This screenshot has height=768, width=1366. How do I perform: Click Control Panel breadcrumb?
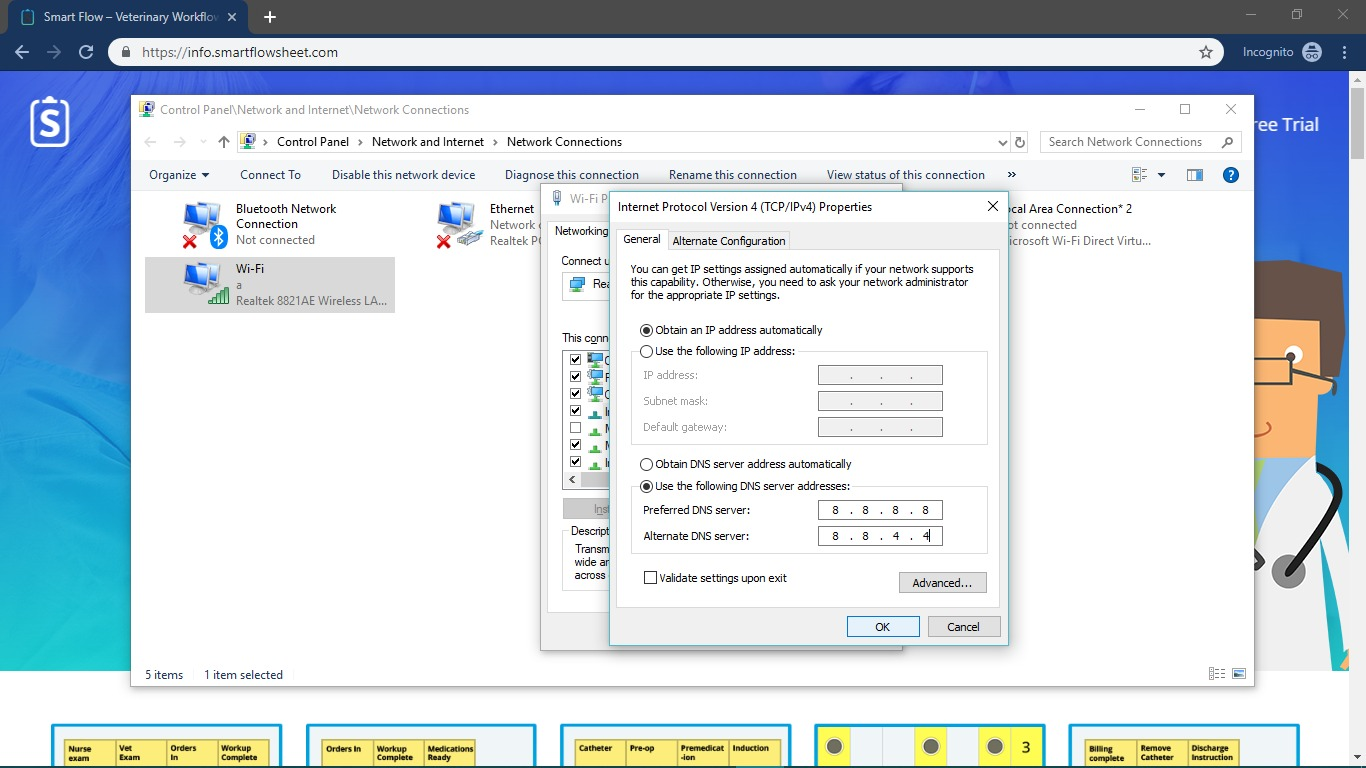click(x=313, y=142)
